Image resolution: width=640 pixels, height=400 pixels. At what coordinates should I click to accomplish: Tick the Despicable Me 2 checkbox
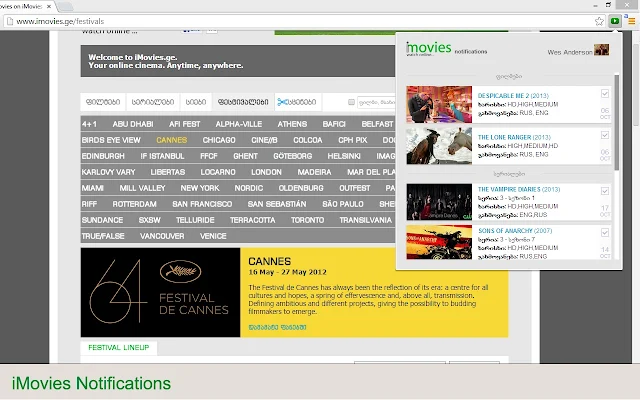pyautogui.click(x=605, y=93)
